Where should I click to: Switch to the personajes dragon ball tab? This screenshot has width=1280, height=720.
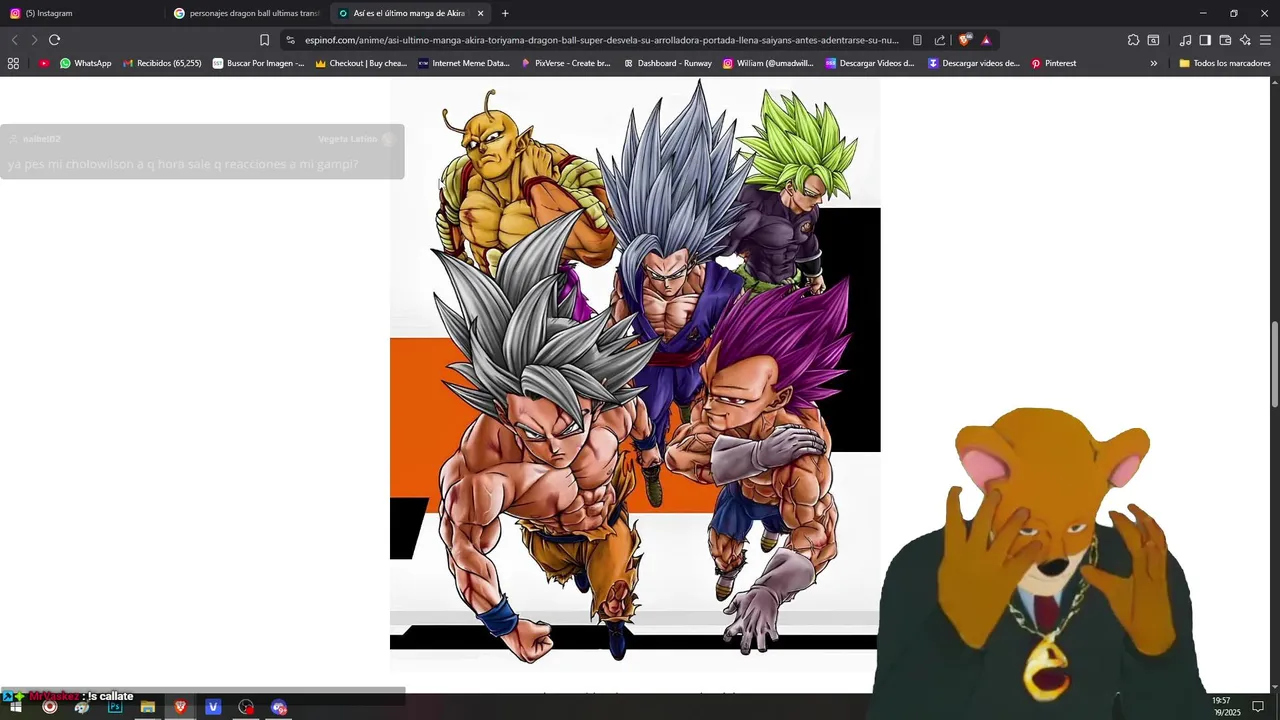[246, 13]
